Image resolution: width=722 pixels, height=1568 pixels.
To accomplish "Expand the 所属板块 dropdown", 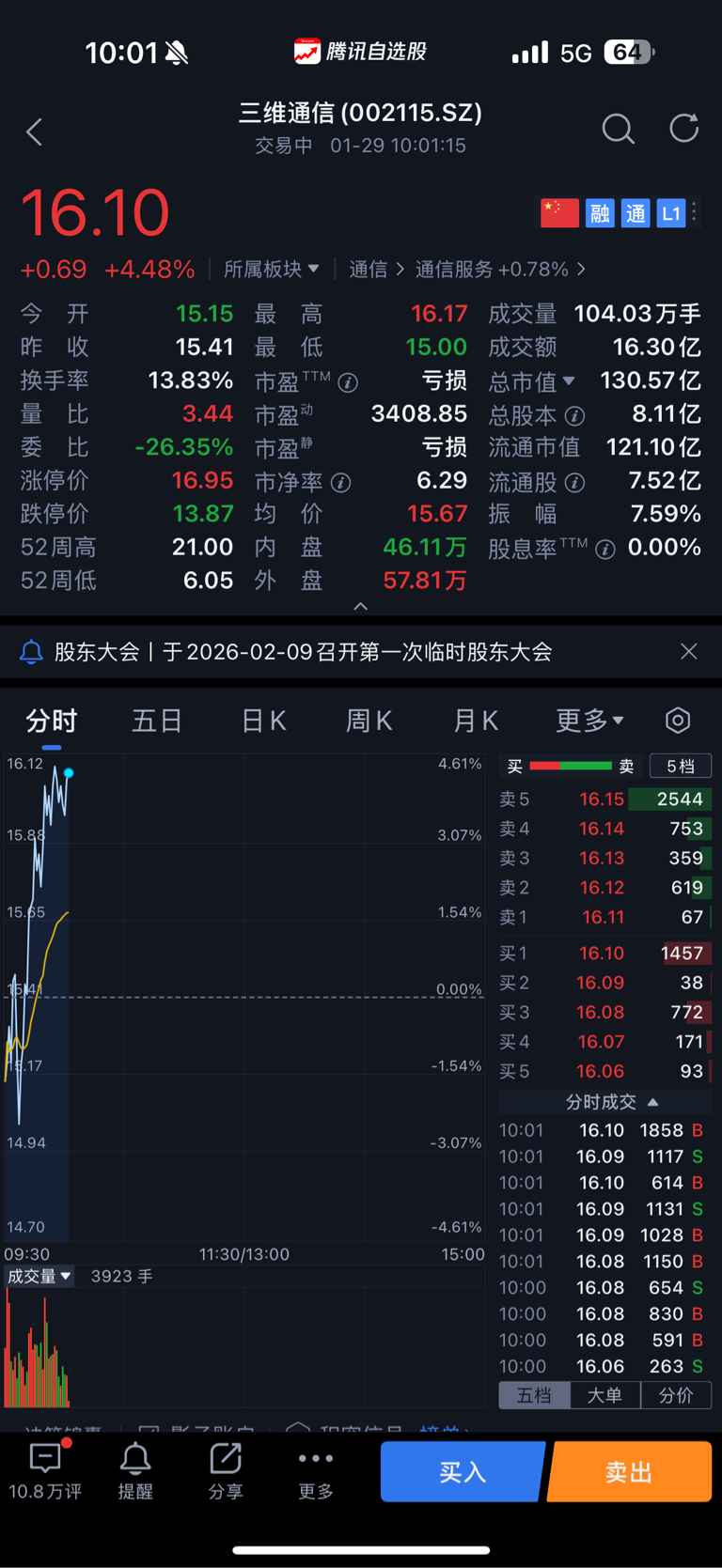I will click(x=272, y=270).
